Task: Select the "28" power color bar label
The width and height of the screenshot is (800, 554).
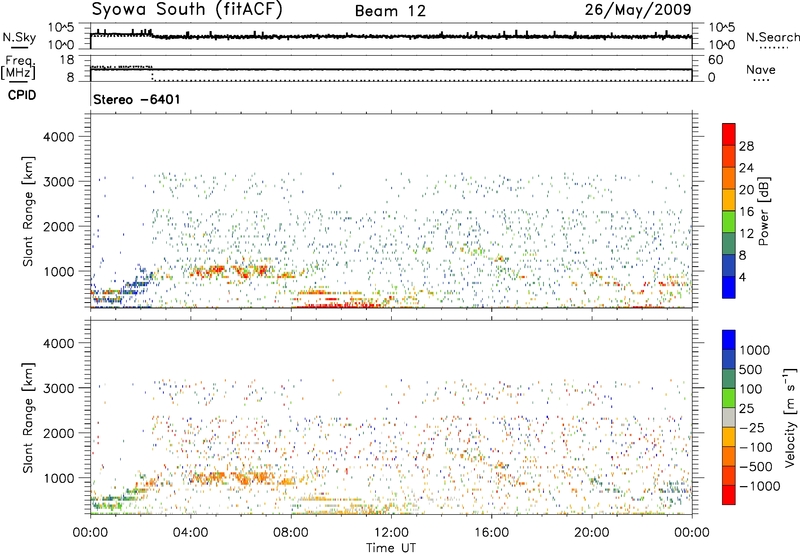Action: point(746,146)
